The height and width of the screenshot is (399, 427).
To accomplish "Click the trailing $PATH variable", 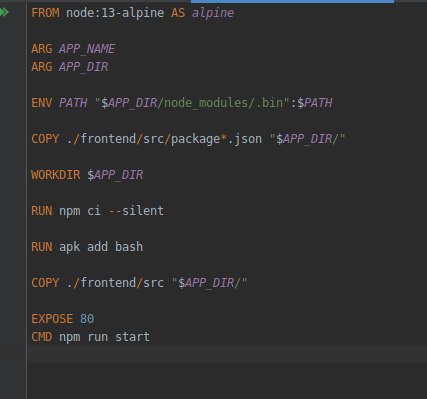I will 315,103.
